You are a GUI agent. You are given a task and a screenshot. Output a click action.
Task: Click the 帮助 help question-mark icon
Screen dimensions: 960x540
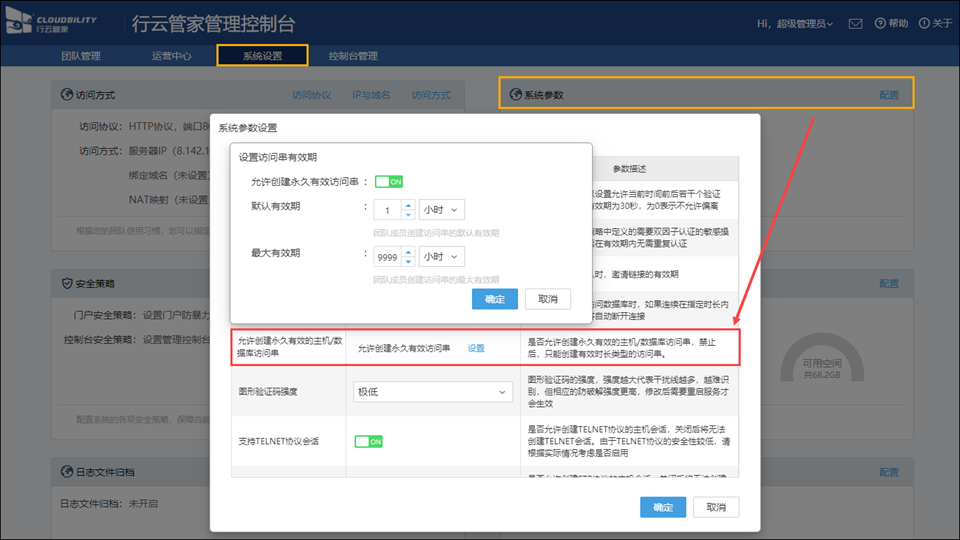(x=880, y=23)
